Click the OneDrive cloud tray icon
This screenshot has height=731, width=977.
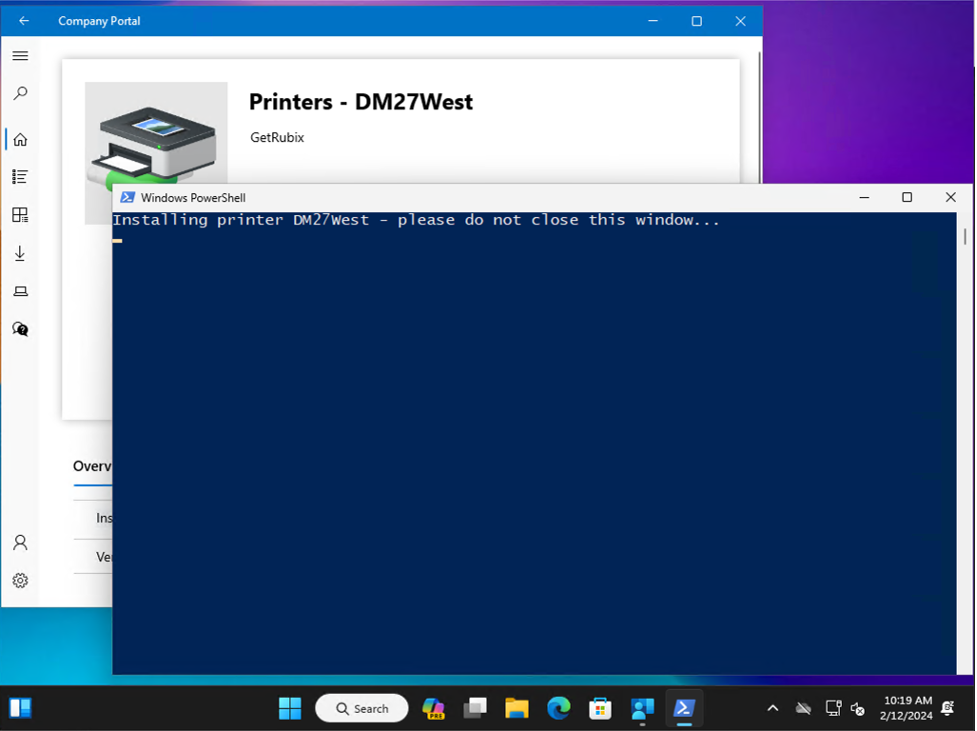pyautogui.click(x=803, y=708)
